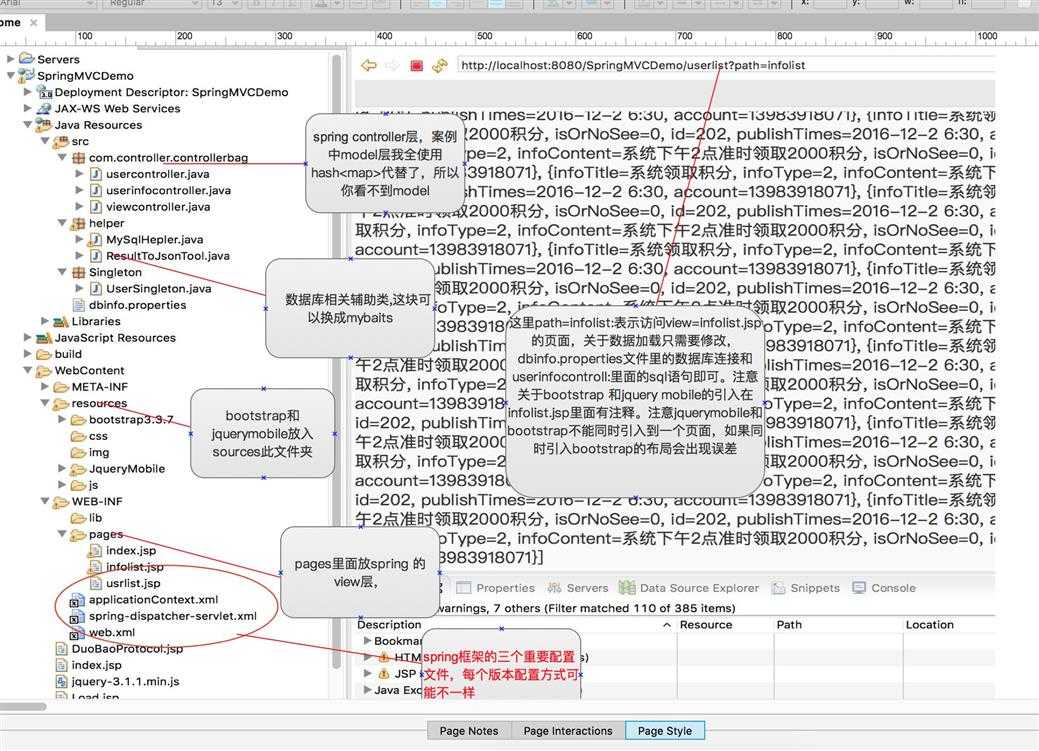Sort by the Location column header
This screenshot has height=751, width=1039.
pyautogui.click(x=930, y=624)
